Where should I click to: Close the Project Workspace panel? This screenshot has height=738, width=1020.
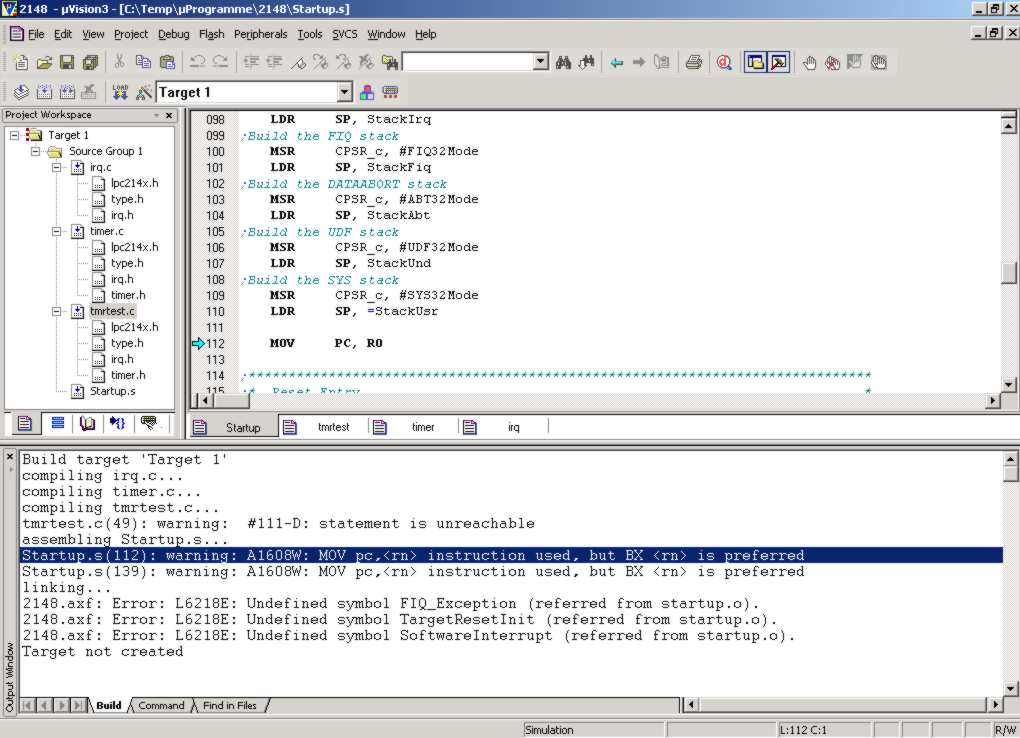pos(168,115)
